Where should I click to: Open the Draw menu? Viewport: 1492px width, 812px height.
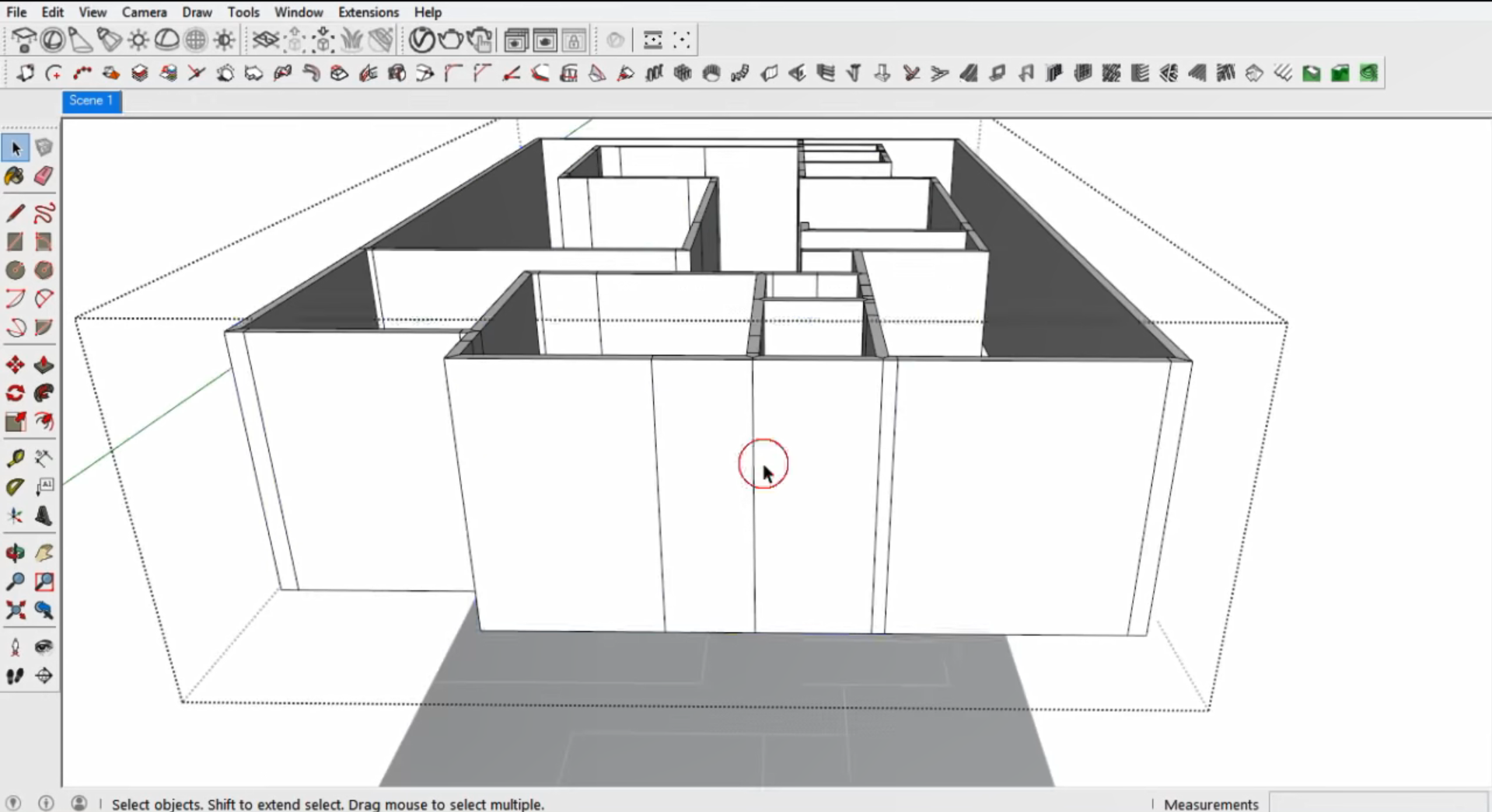coord(197,12)
